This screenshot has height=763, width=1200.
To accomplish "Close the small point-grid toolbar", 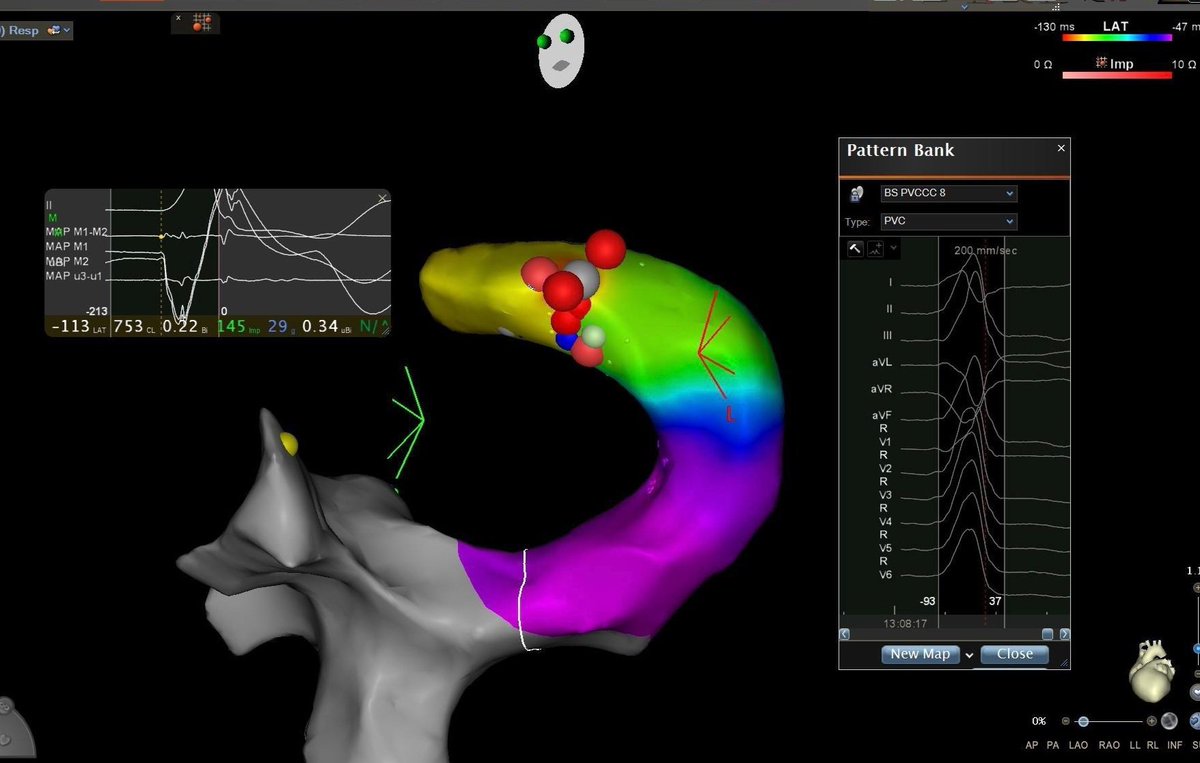I will click(x=179, y=18).
